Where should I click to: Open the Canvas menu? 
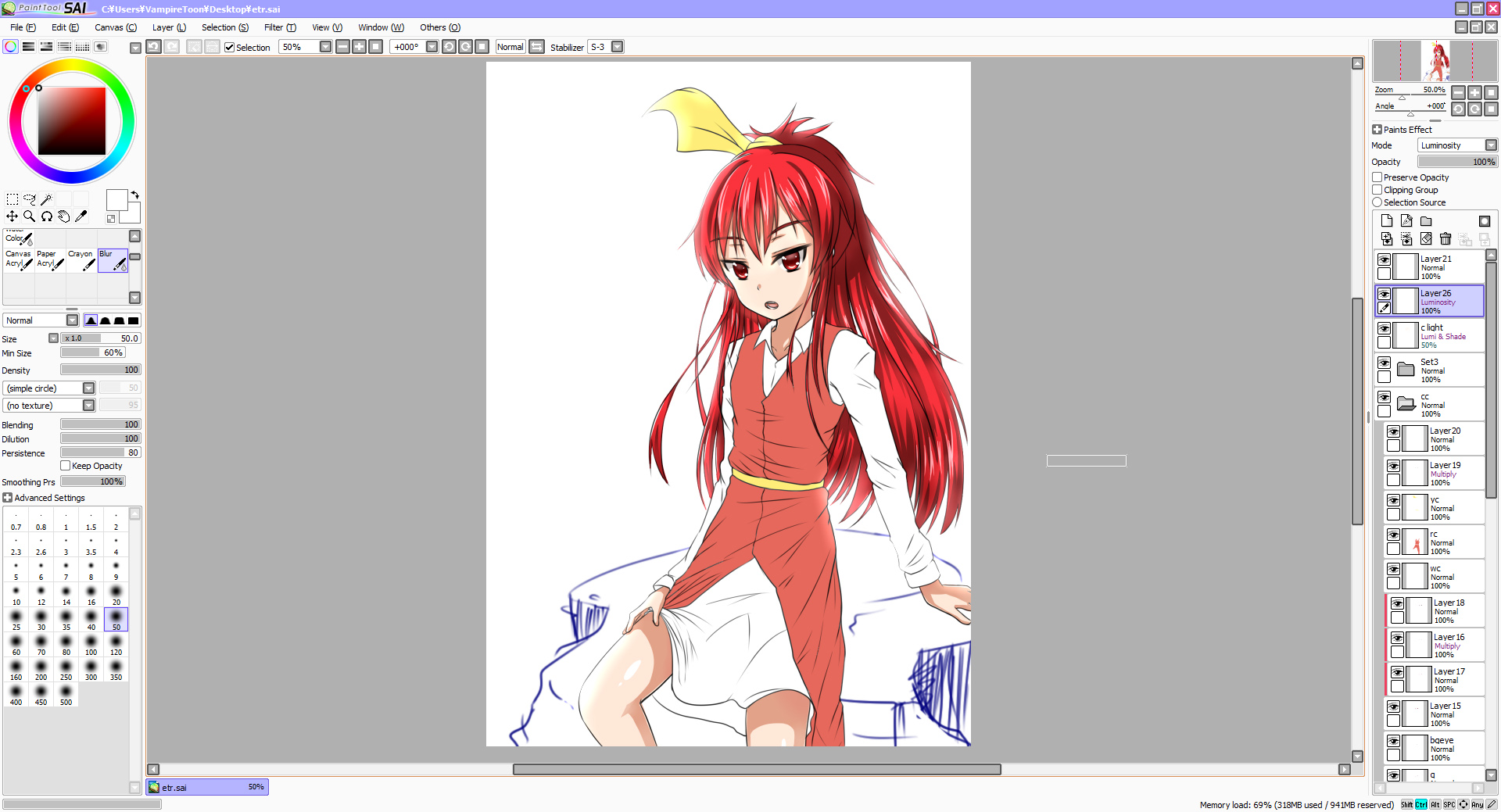[x=116, y=27]
